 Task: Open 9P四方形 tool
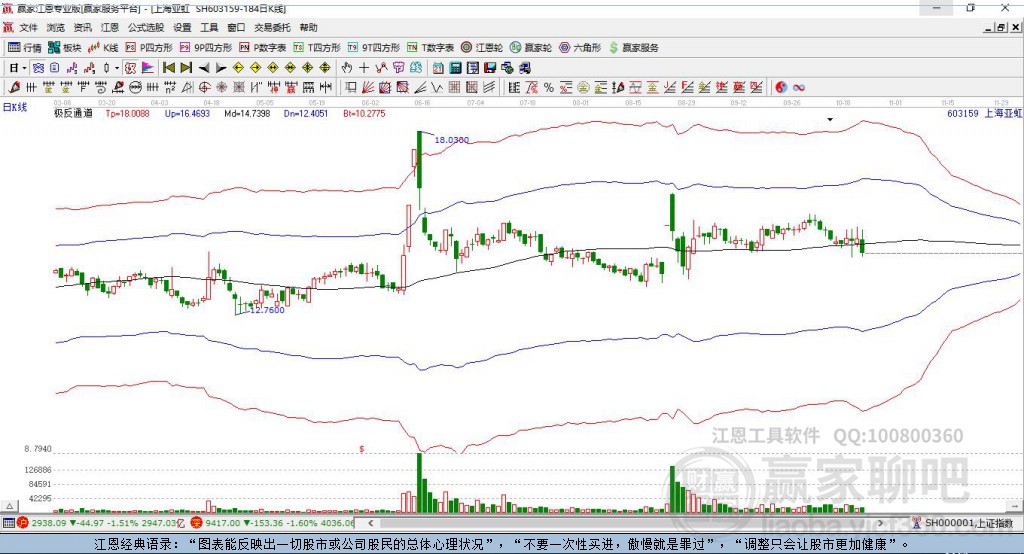coord(206,48)
